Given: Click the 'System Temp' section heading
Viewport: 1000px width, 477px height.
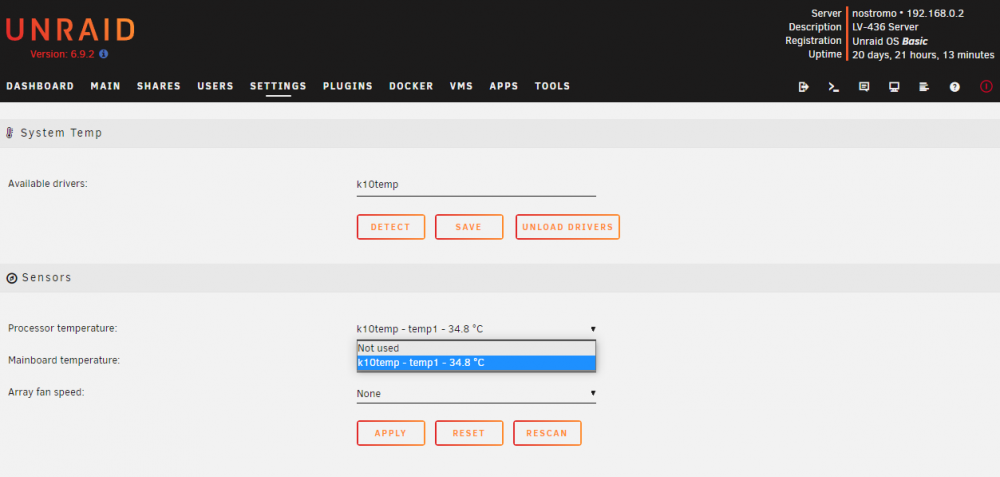Looking at the screenshot, I should 61,133.
